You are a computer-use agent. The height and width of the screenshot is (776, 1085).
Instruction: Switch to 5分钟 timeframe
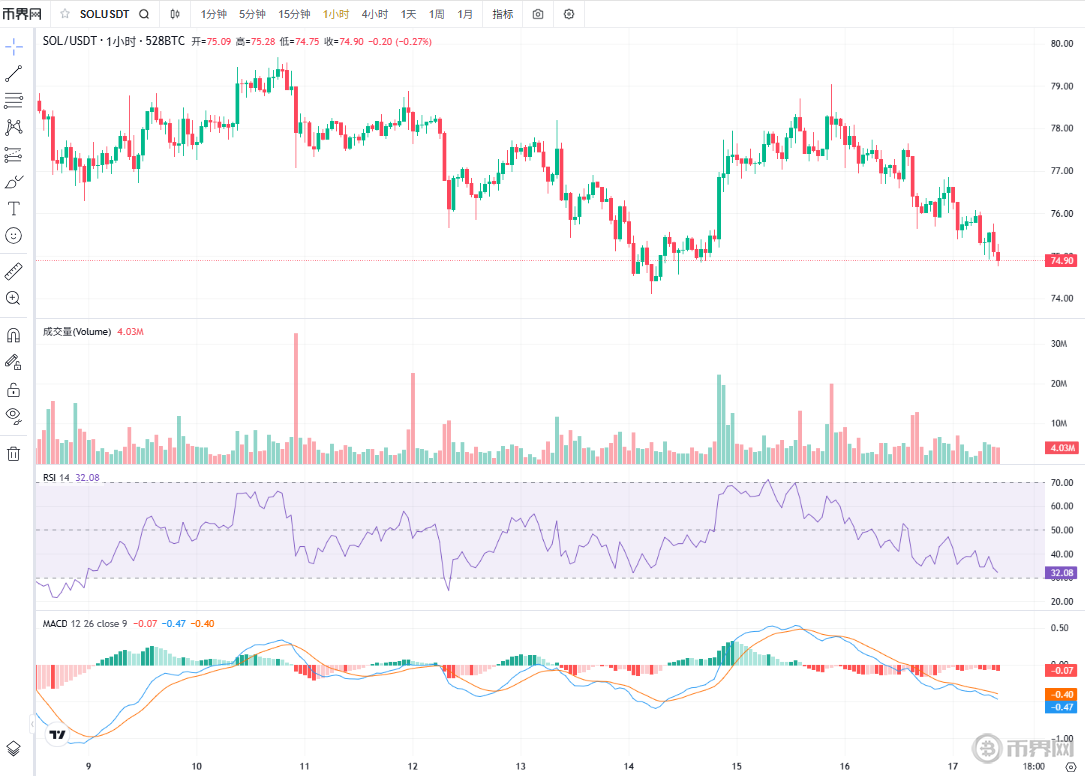click(x=253, y=14)
